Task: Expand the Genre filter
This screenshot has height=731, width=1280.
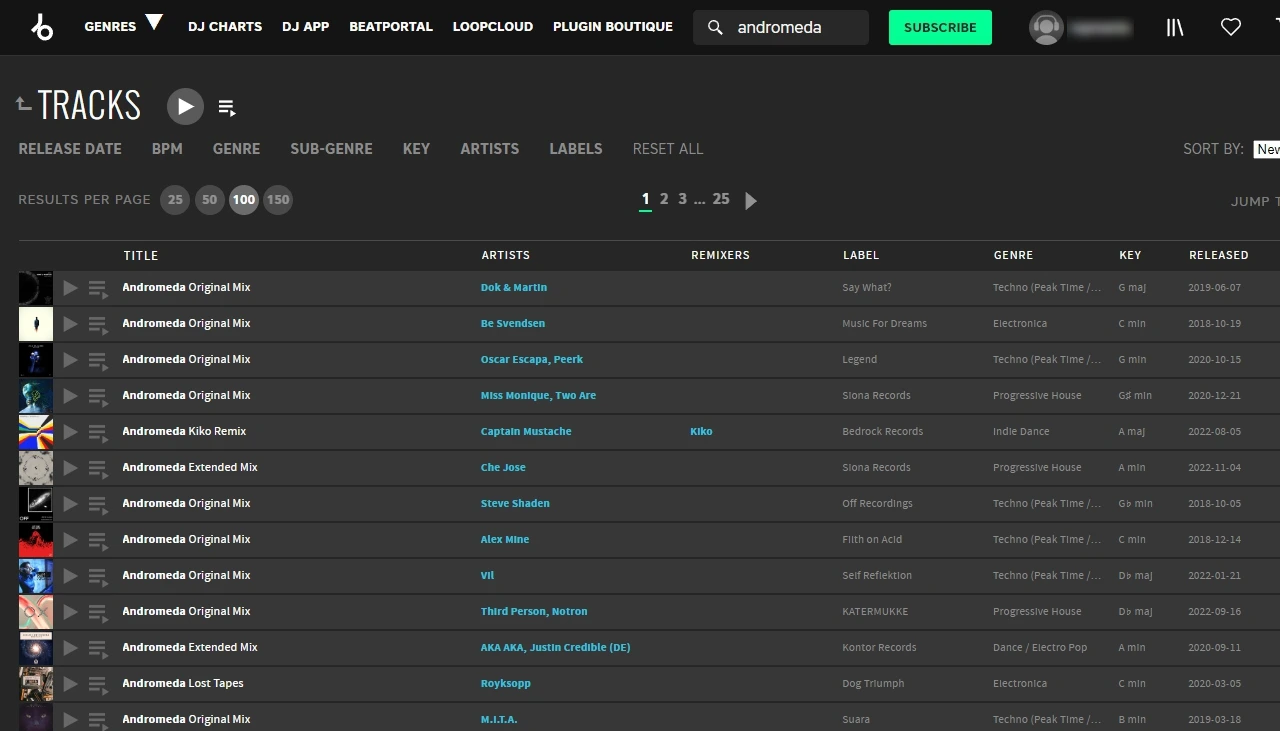Action: [236, 149]
